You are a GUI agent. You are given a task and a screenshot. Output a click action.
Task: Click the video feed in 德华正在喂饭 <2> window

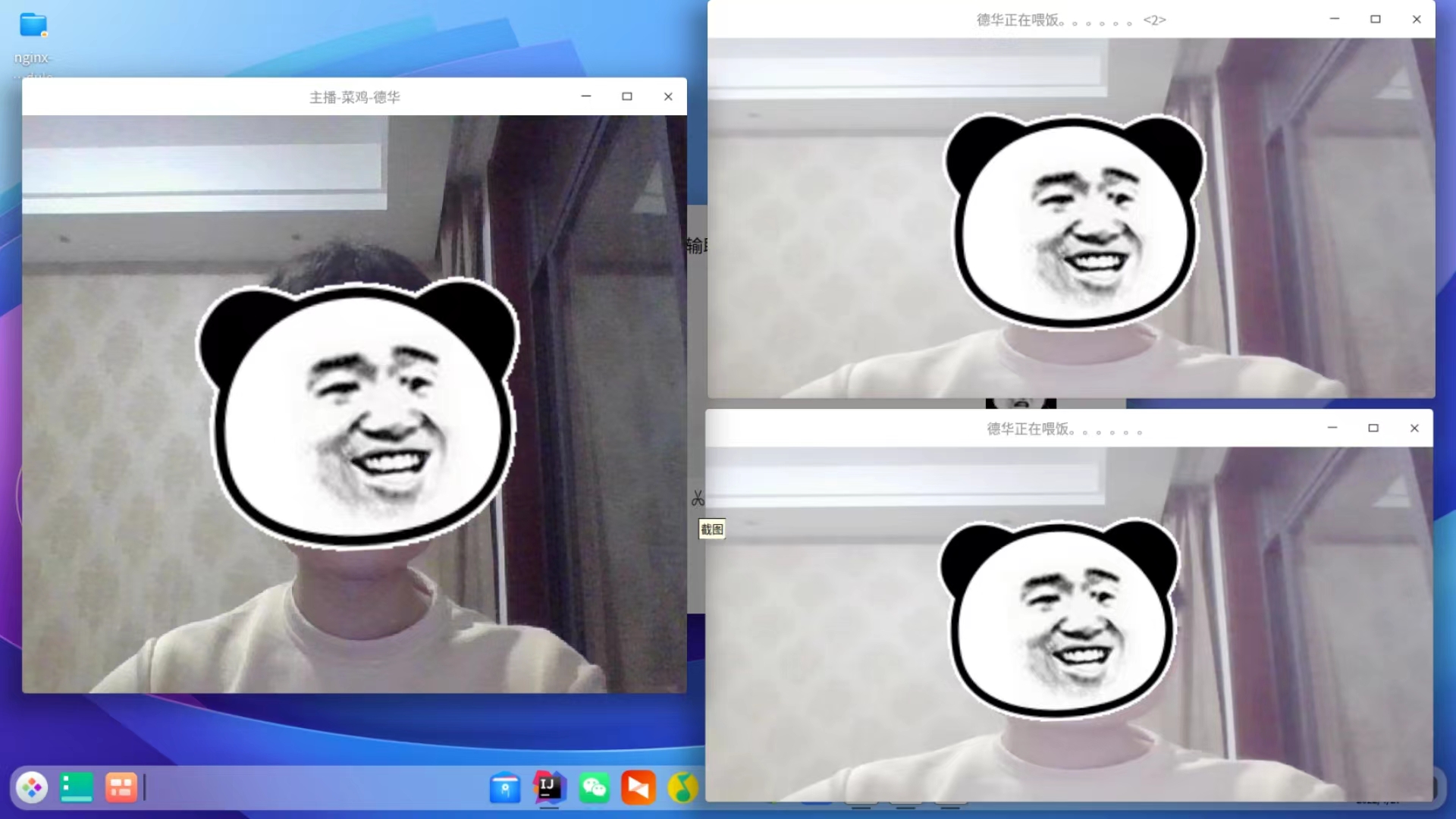tap(1071, 218)
